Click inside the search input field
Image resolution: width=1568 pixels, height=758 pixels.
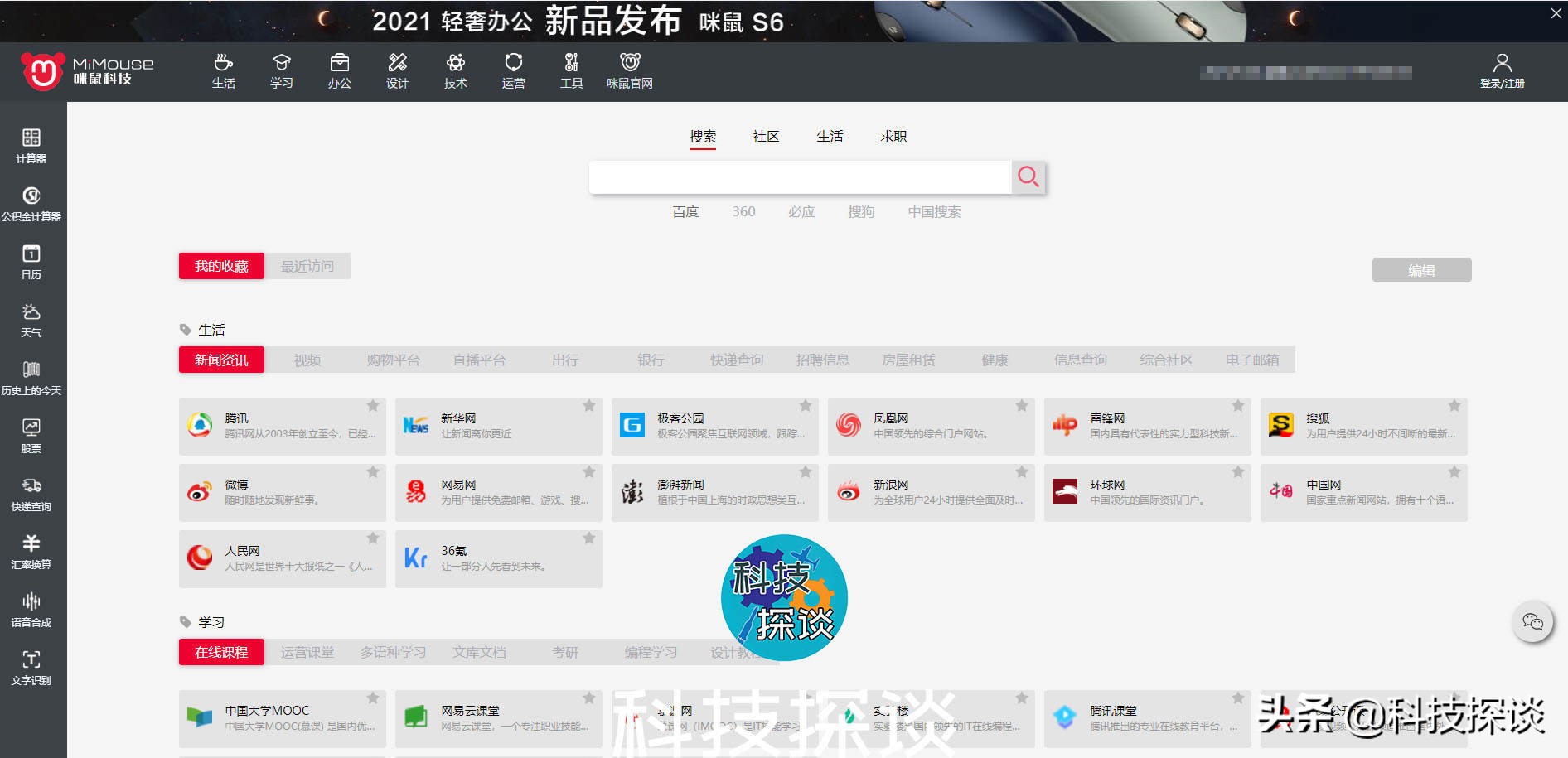click(796, 176)
